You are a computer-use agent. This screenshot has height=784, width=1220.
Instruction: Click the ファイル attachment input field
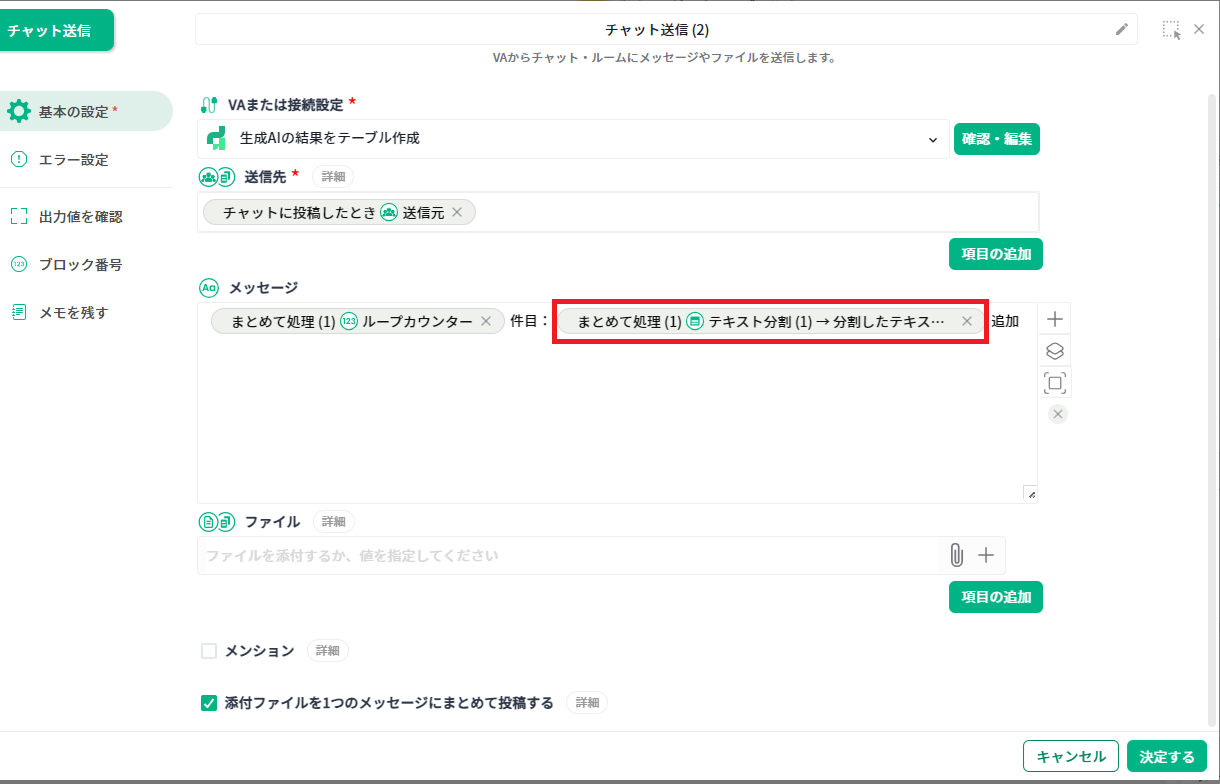pyautogui.click(x=570, y=556)
